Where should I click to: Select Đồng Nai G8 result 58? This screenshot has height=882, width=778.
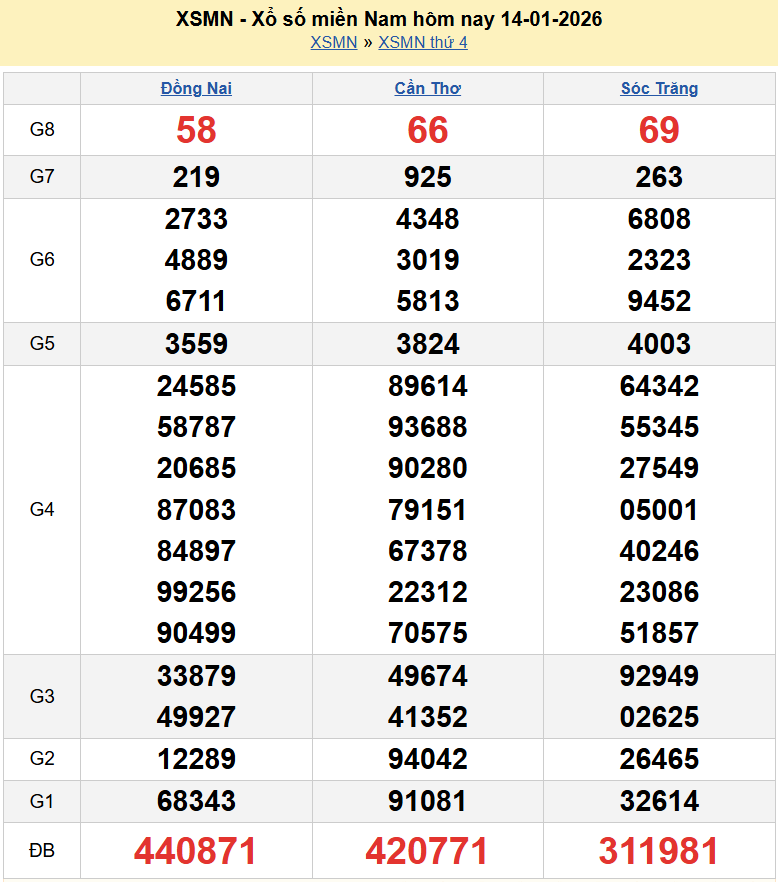click(196, 130)
